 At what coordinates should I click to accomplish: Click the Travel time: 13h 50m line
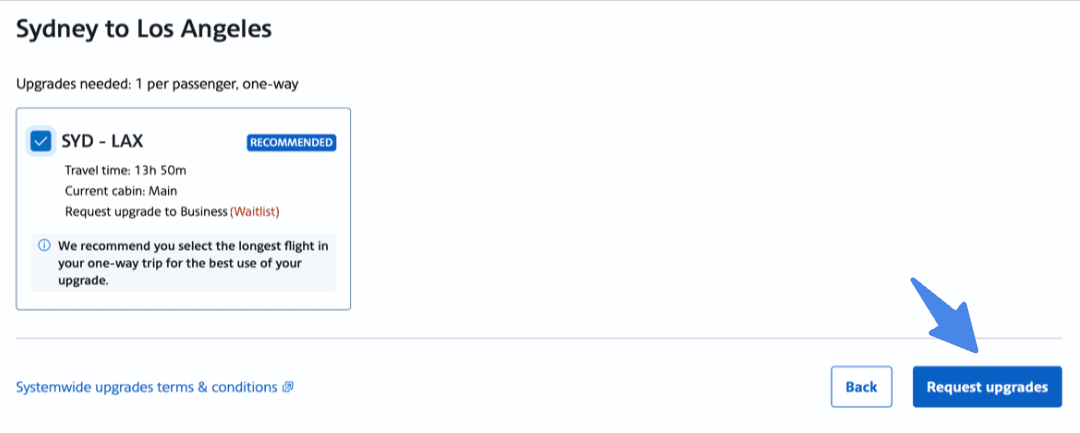point(121,171)
